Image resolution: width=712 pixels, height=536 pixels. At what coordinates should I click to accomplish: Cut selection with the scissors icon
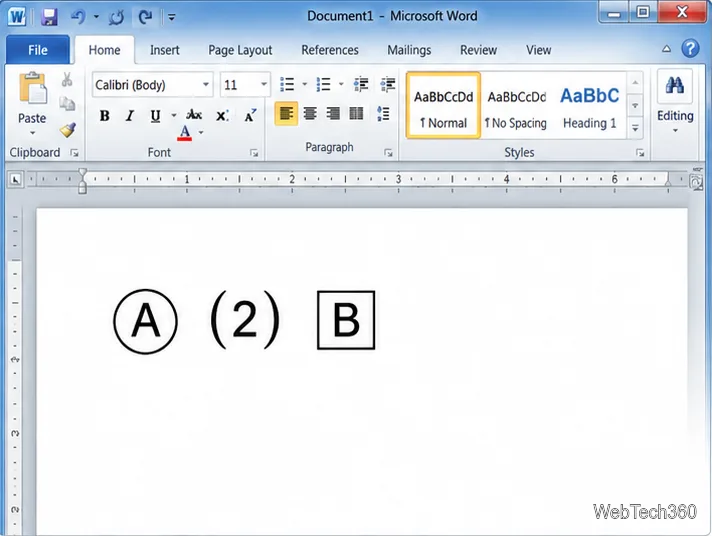tap(67, 79)
